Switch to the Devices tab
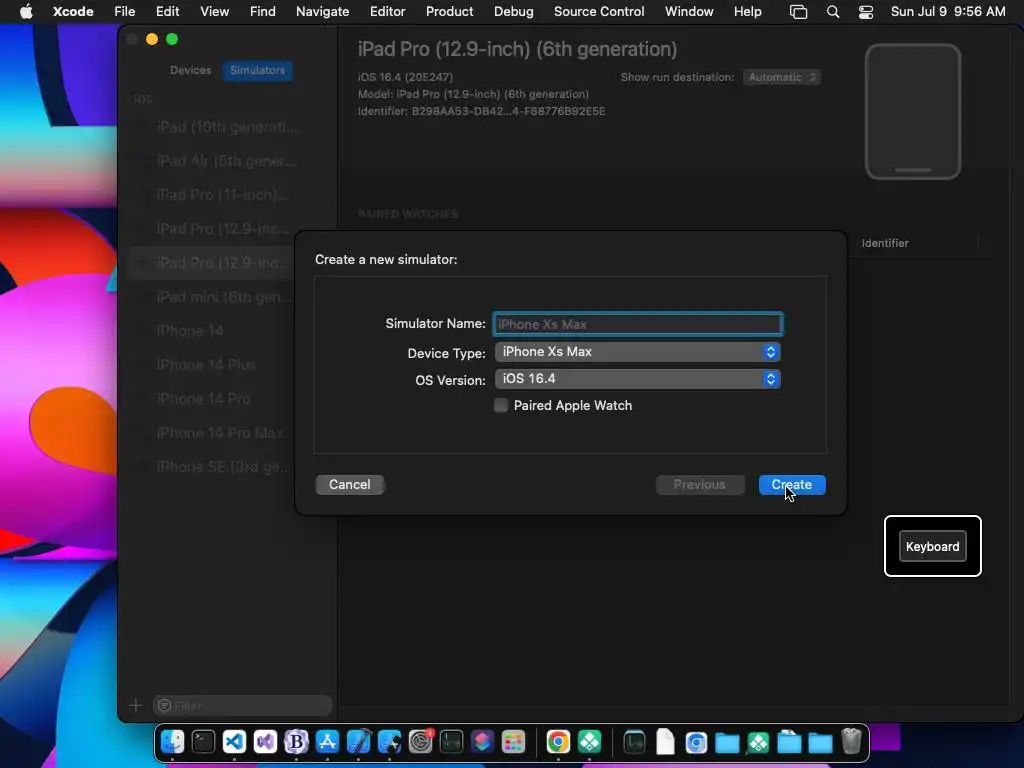1024x768 pixels. click(191, 70)
